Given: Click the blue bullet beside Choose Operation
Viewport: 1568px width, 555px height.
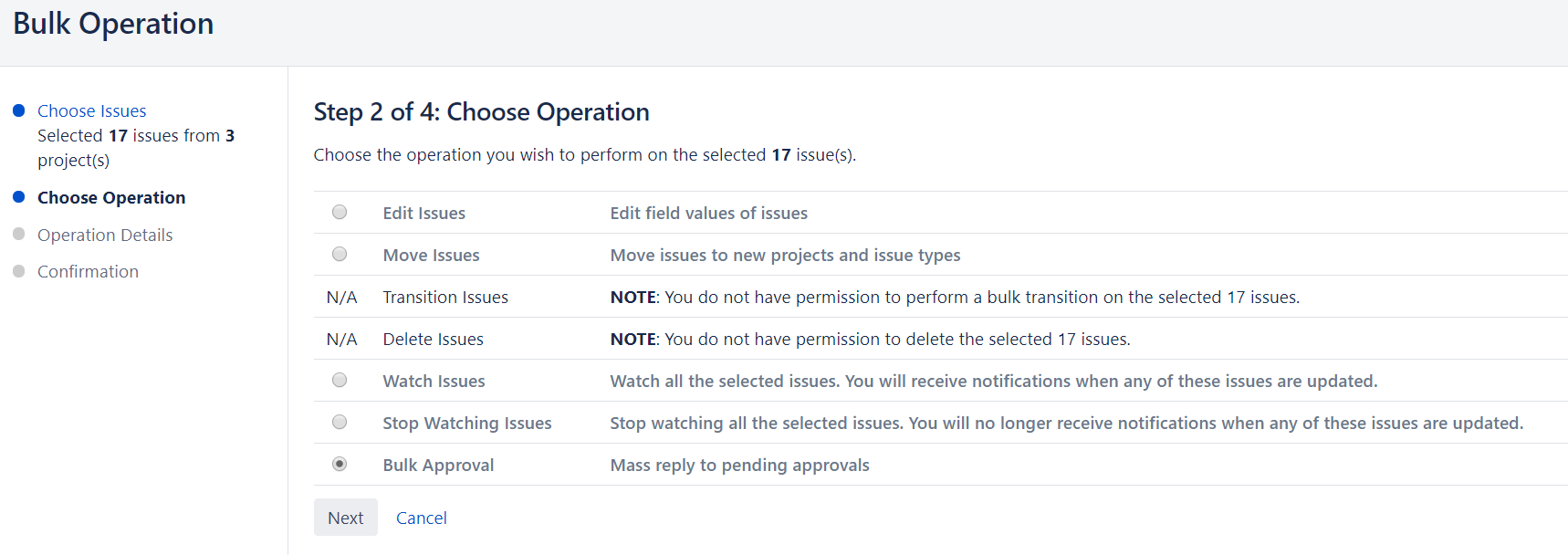Looking at the screenshot, I should coord(18,197).
